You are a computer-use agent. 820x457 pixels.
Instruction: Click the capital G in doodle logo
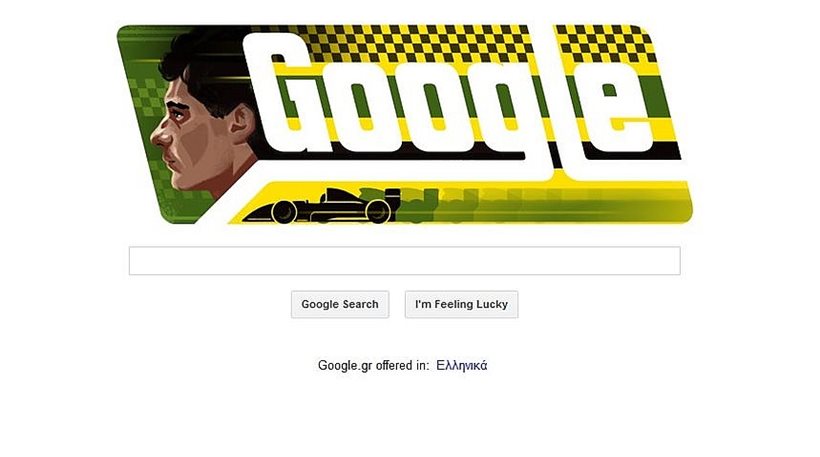point(290,94)
